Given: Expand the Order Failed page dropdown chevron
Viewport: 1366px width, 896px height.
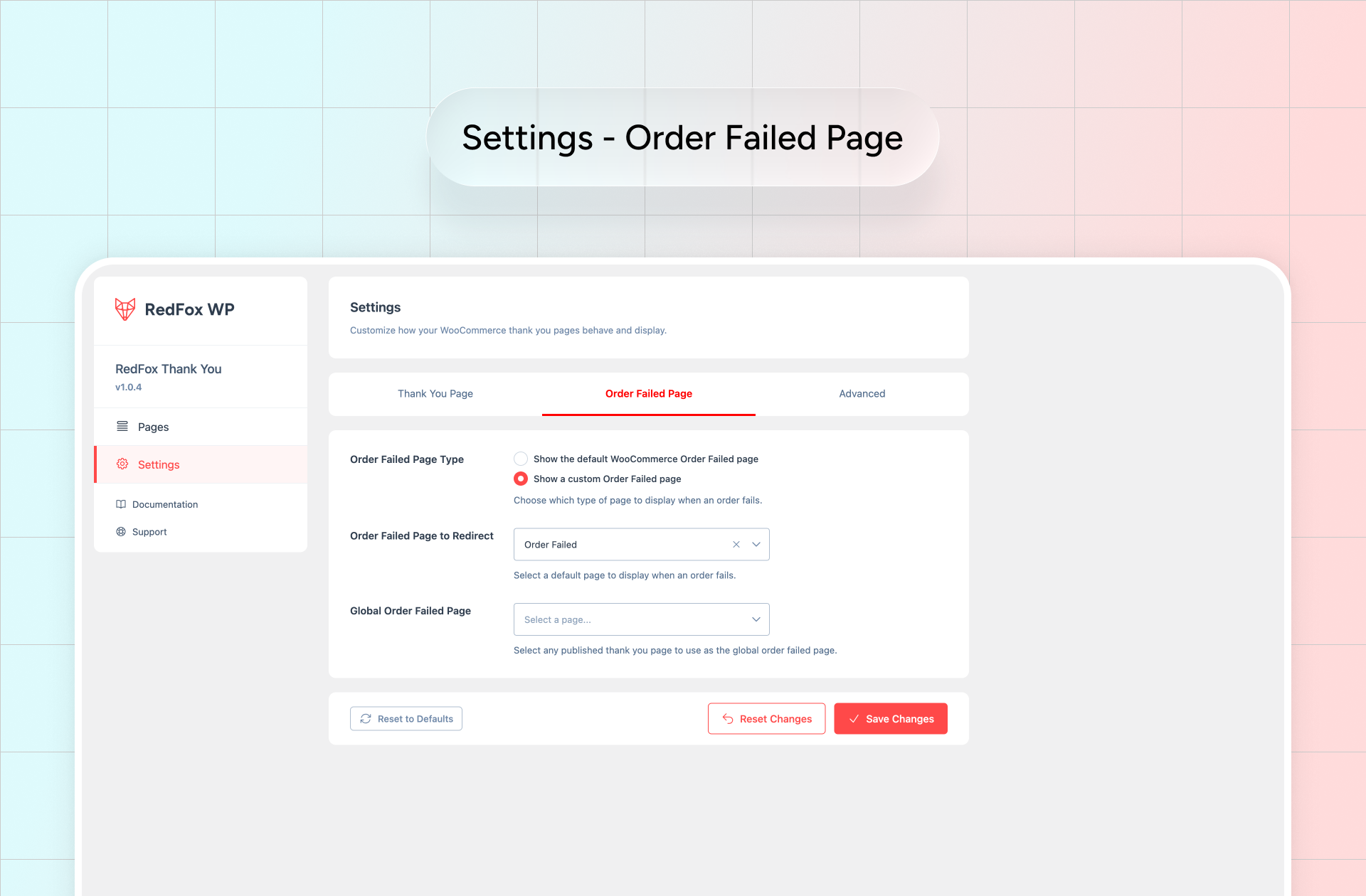Looking at the screenshot, I should point(756,544).
